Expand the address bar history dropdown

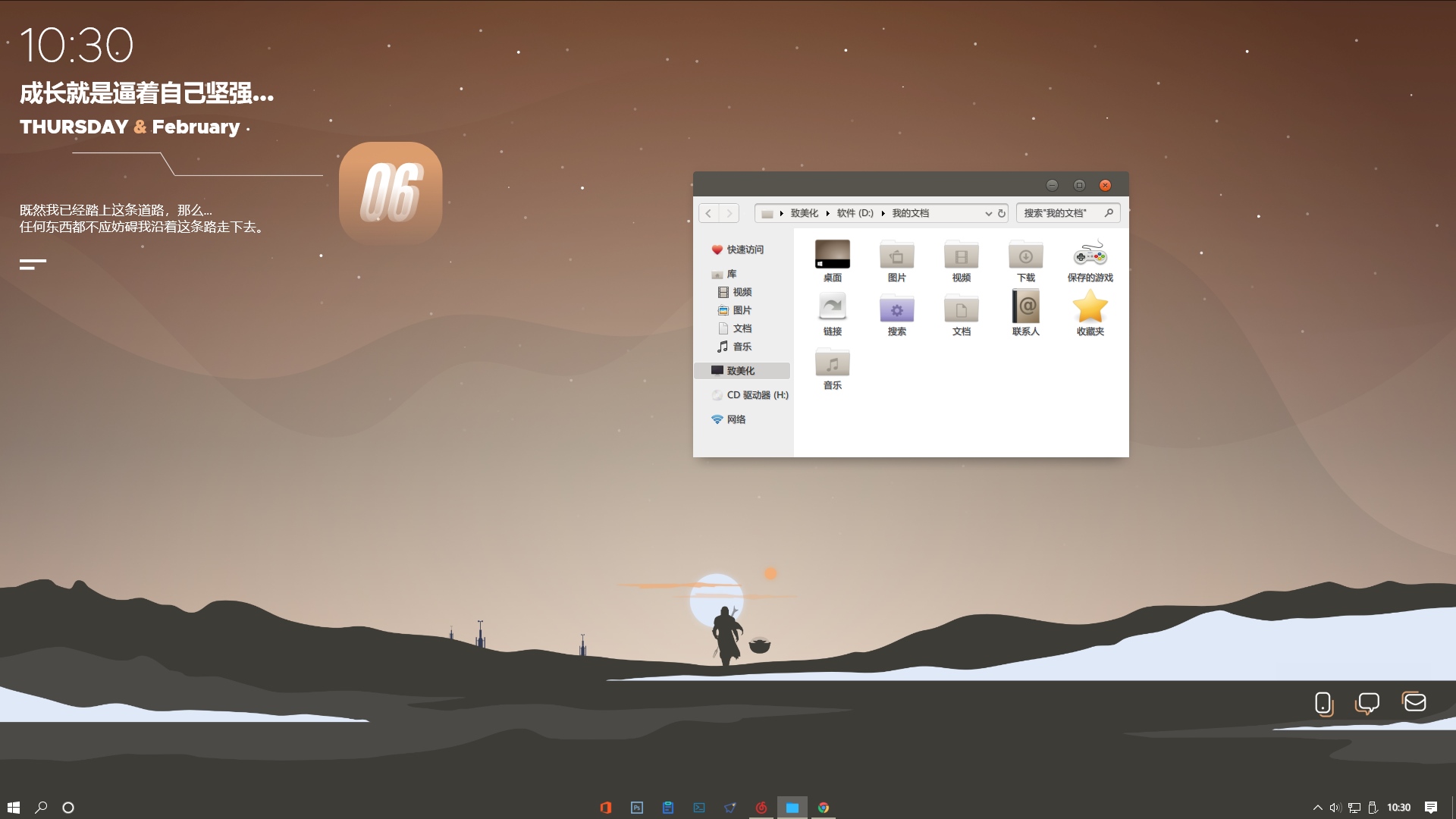click(988, 213)
